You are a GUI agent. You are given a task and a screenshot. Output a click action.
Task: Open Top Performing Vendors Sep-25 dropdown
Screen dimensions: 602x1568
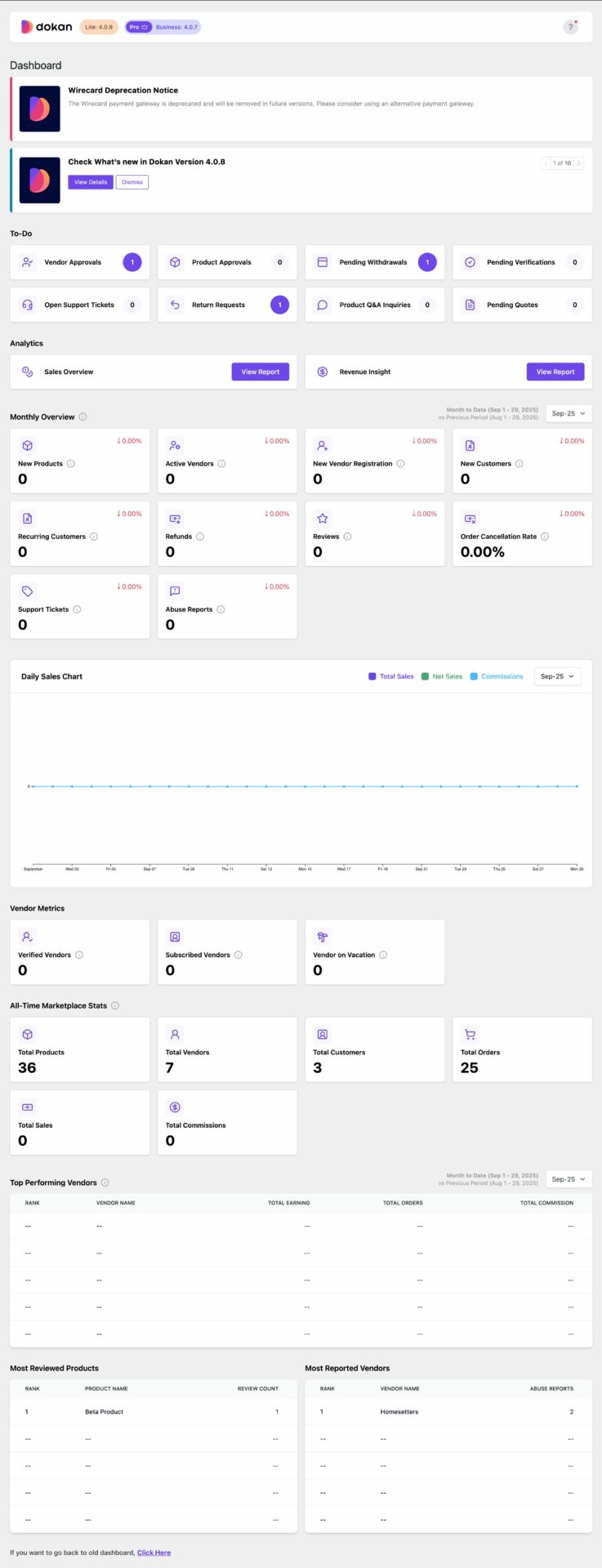click(568, 1179)
